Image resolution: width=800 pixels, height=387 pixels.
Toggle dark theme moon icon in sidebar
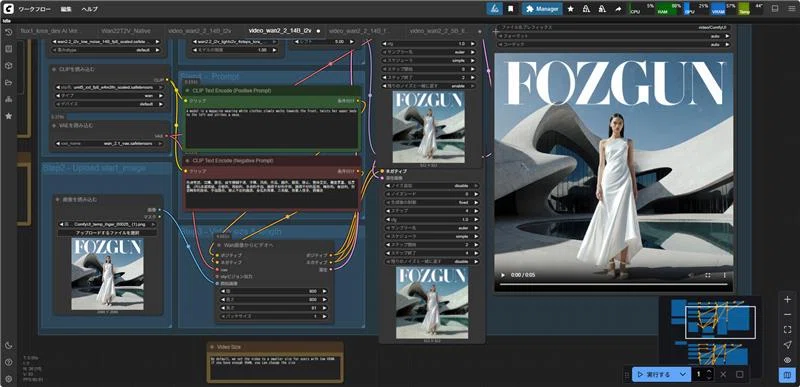tap(8, 345)
